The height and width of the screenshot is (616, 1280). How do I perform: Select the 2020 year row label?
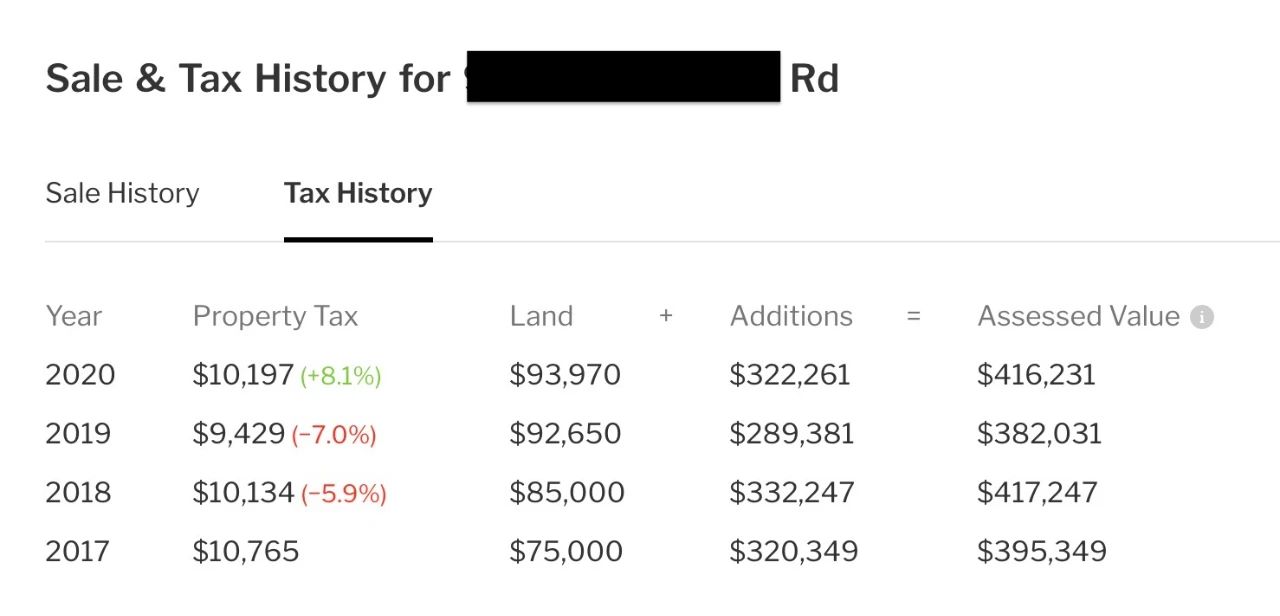pyautogui.click(x=80, y=375)
